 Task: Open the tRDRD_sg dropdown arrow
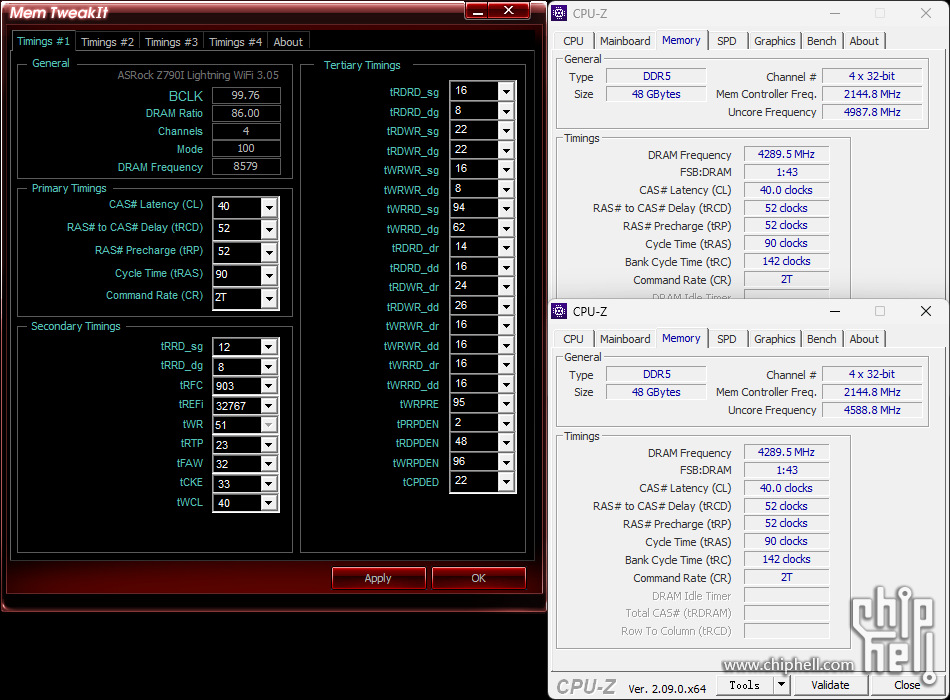(506, 92)
